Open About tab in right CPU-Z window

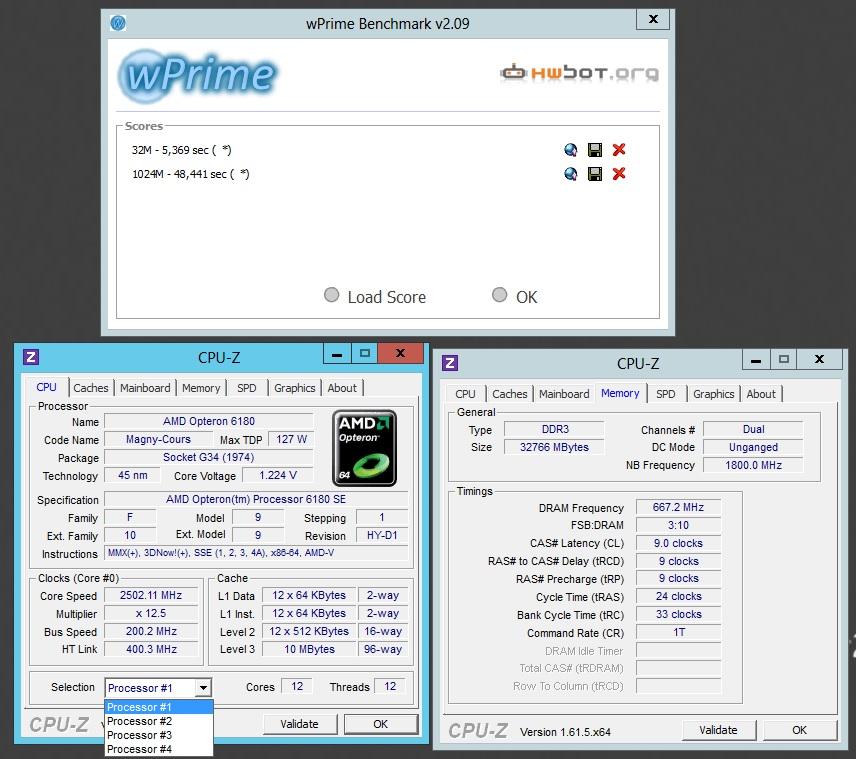(760, 394)
